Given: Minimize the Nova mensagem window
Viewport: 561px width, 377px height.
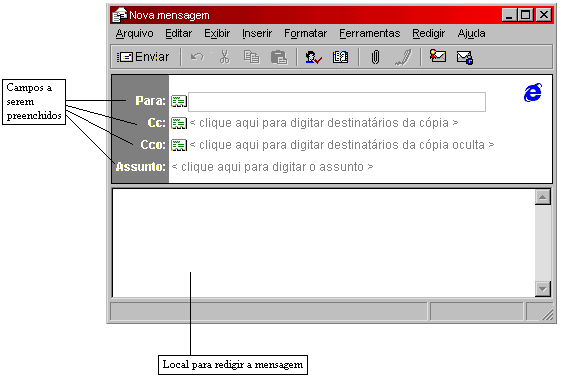Looking at the screenshot, I should [509, 15].
